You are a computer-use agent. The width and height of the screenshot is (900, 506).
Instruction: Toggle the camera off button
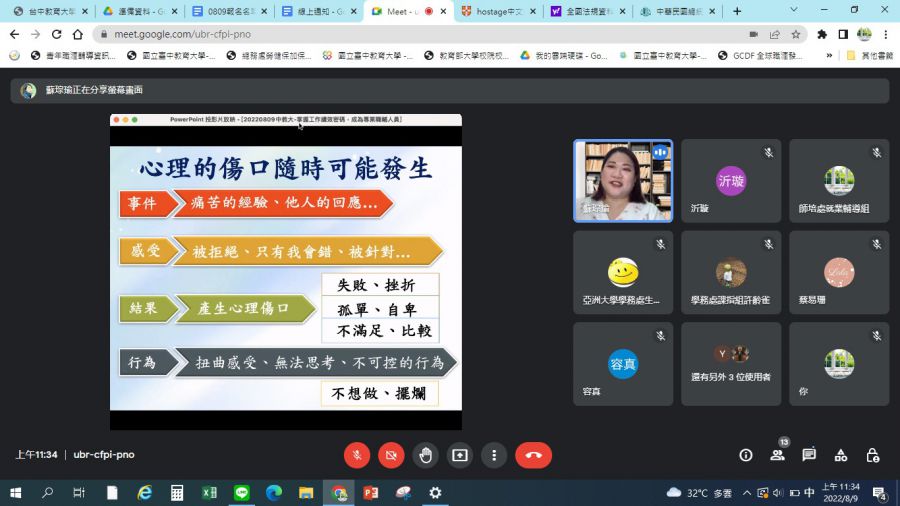pos(391,455)
